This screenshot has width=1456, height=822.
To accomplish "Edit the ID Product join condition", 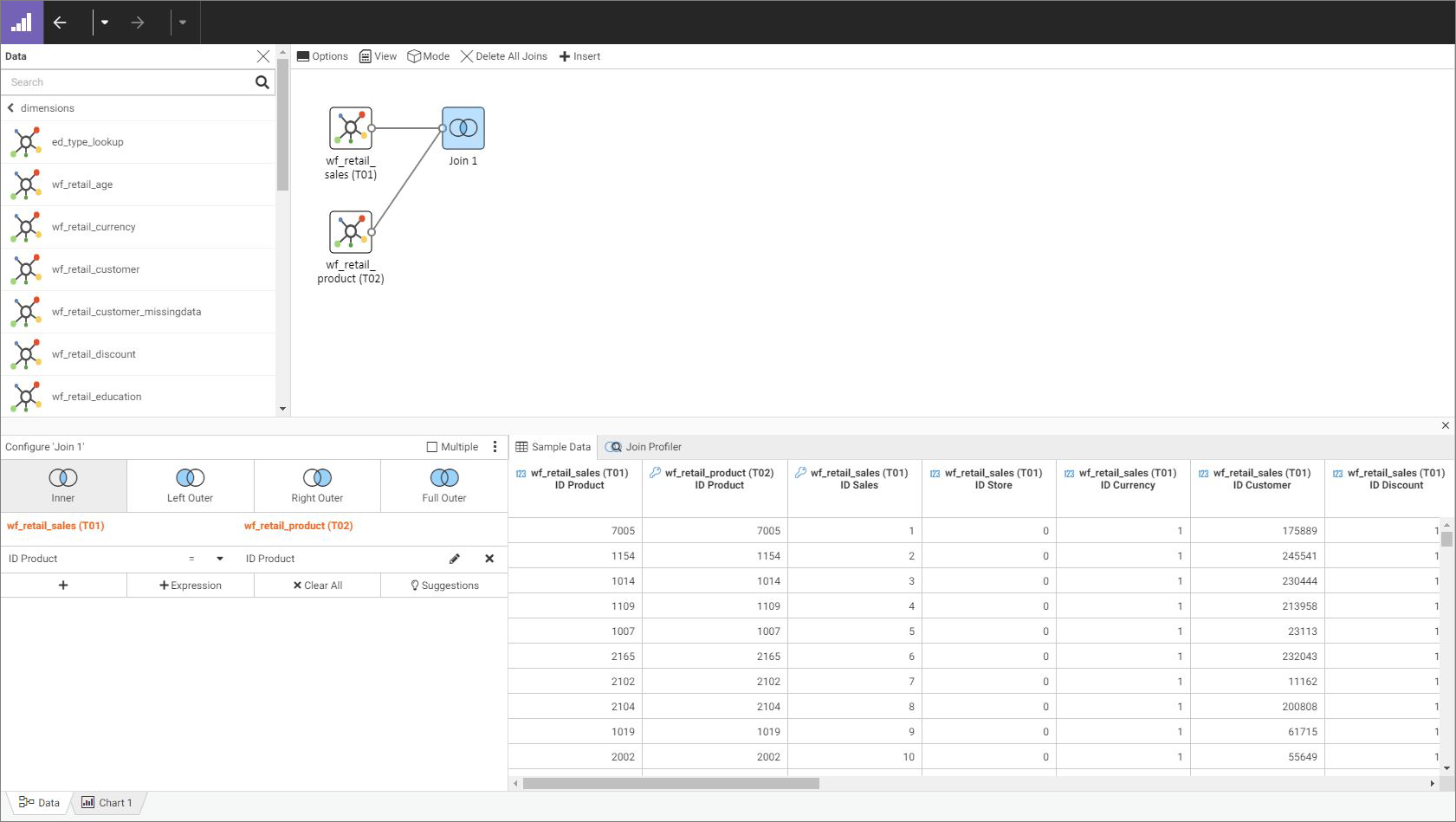I will coord(455,559).
